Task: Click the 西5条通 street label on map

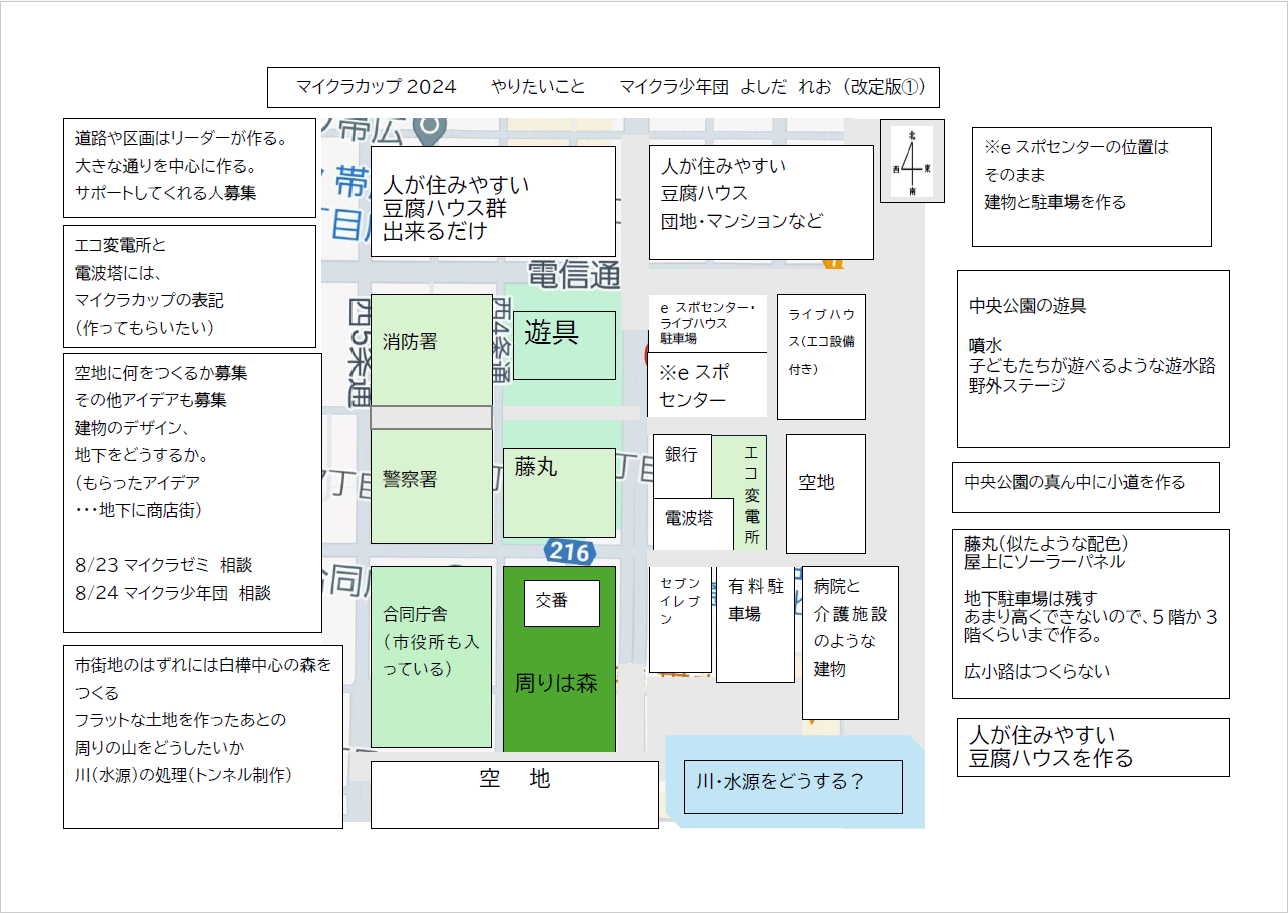Action: click(x=360, y=352)
